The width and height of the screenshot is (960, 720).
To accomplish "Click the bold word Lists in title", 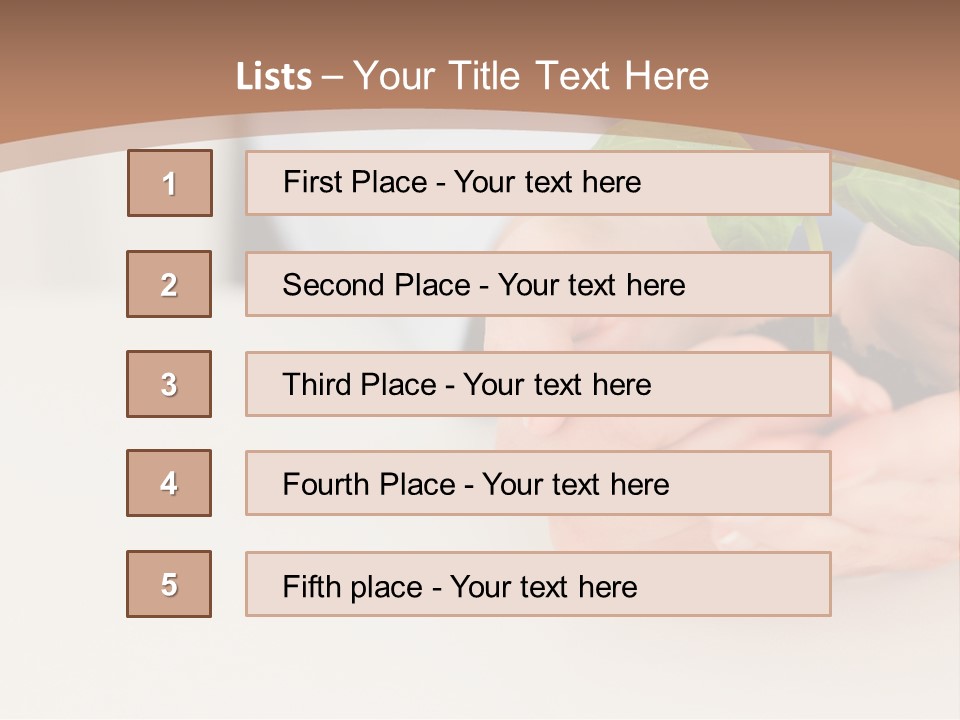I will point(274,77).
